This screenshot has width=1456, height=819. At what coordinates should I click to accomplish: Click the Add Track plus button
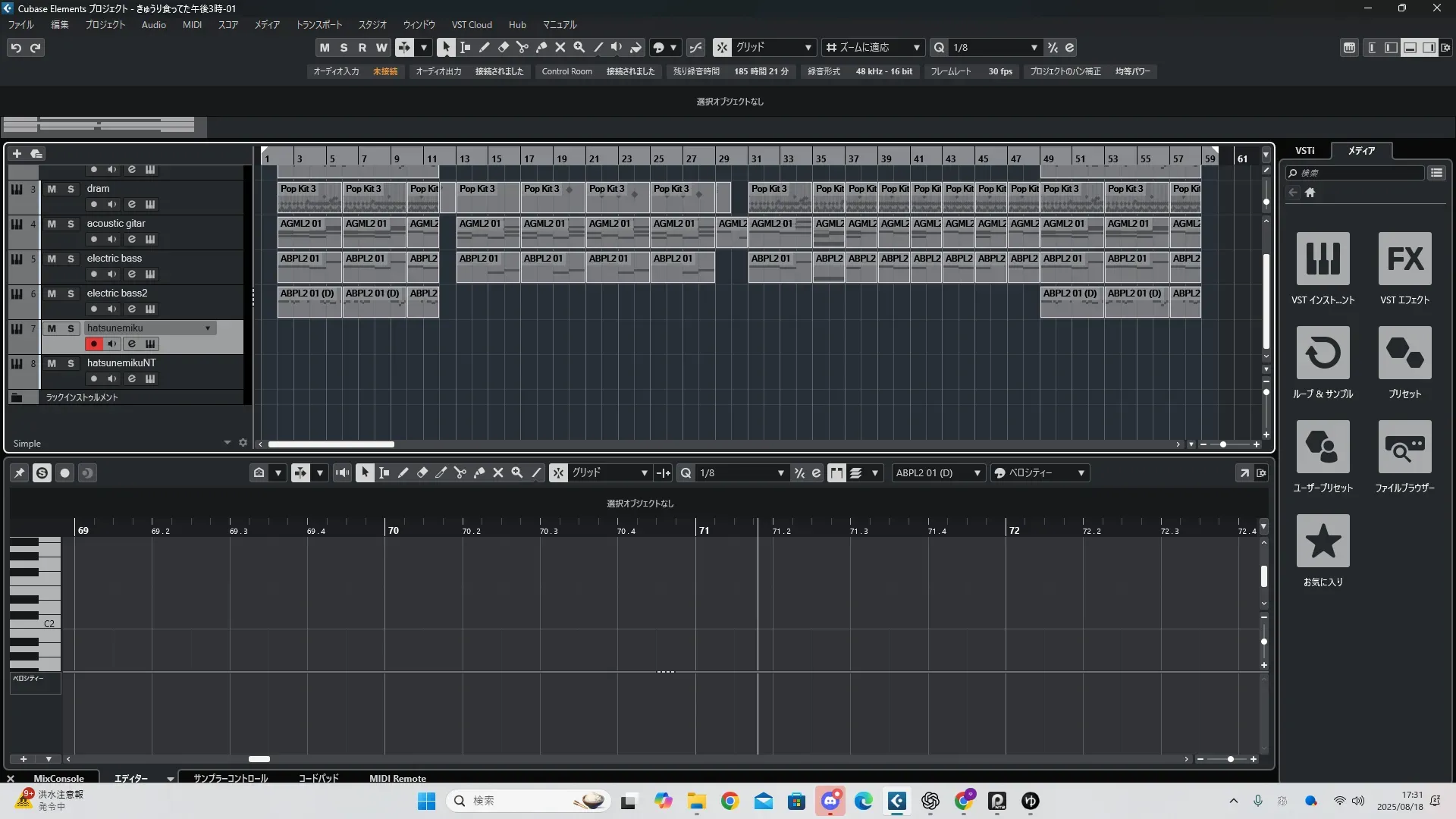(17, 154)
